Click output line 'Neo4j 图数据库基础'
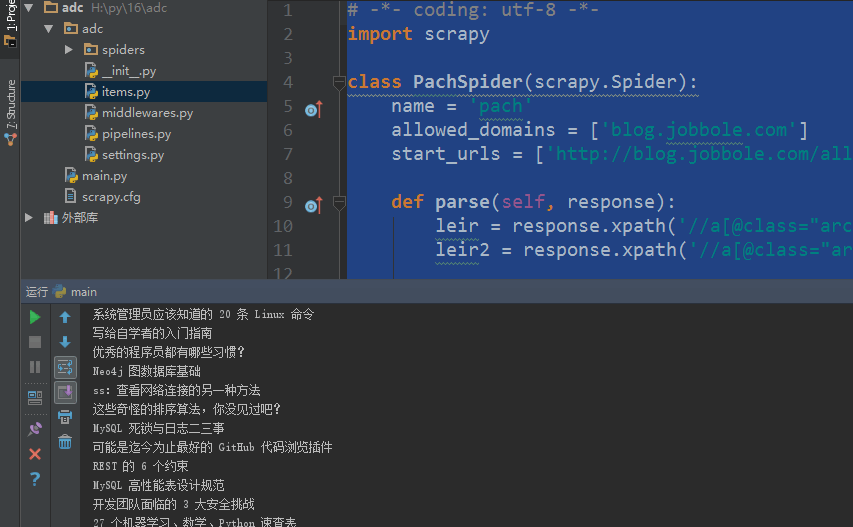Screen dimensions: 853x527 coord(147,371)
